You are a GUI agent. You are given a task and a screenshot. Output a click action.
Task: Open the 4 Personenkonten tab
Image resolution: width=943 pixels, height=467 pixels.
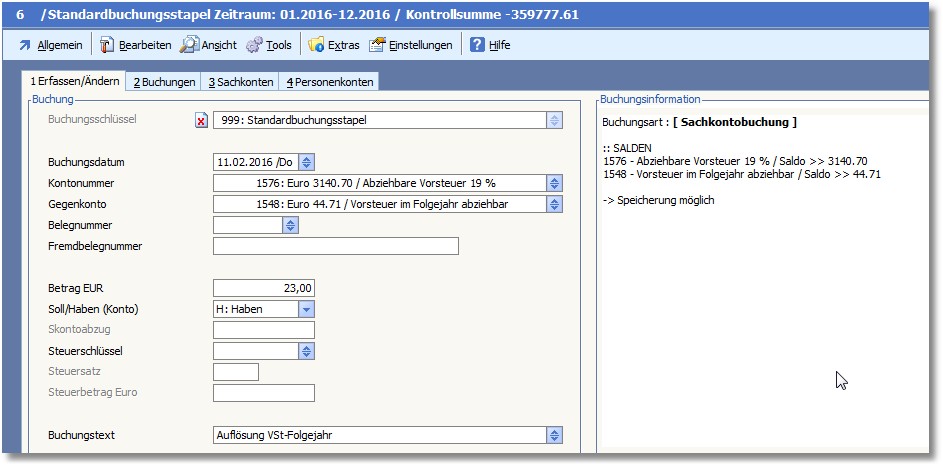pos(328,82)
